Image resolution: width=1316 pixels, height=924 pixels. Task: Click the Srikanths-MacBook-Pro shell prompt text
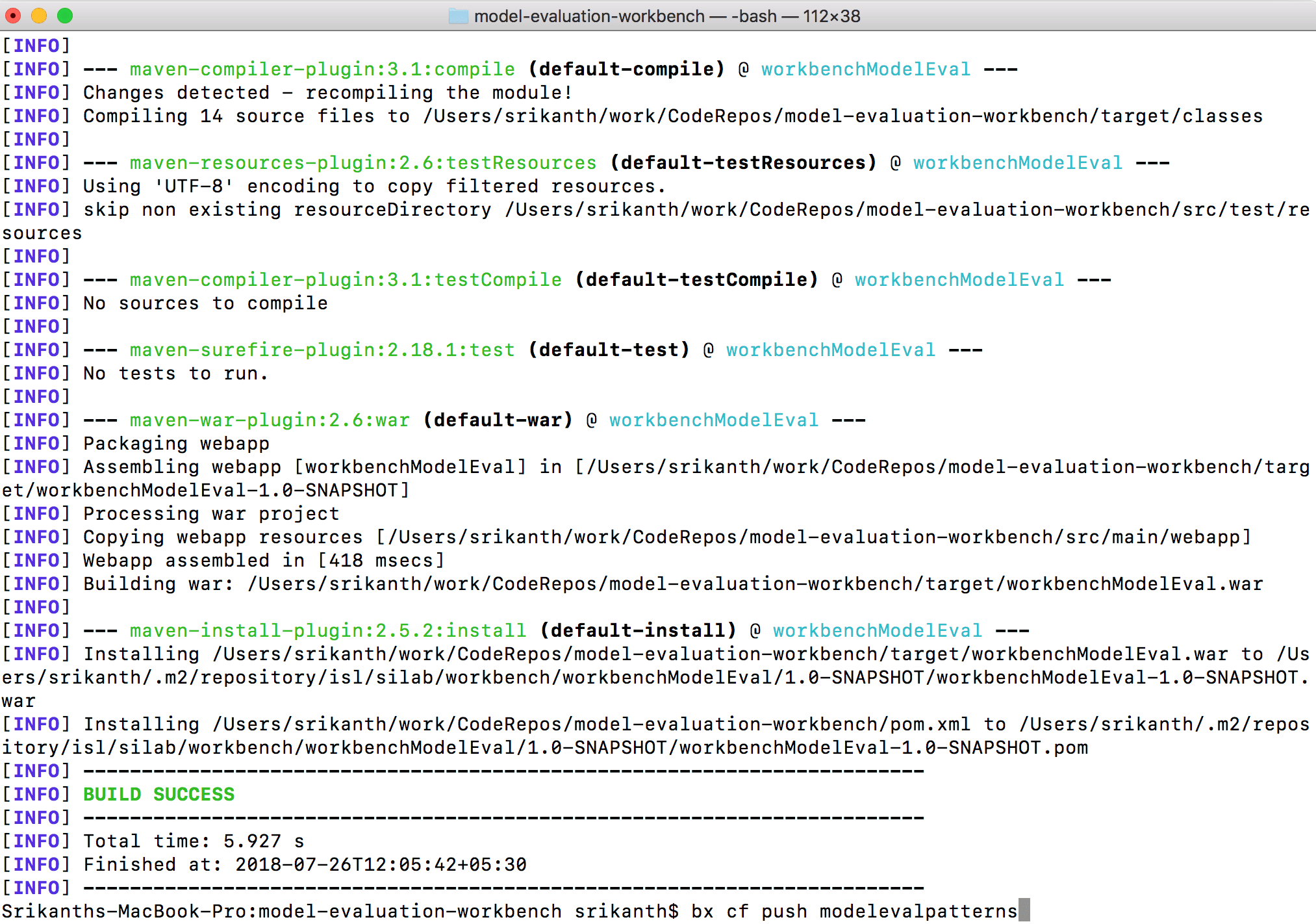click(340, 911)
